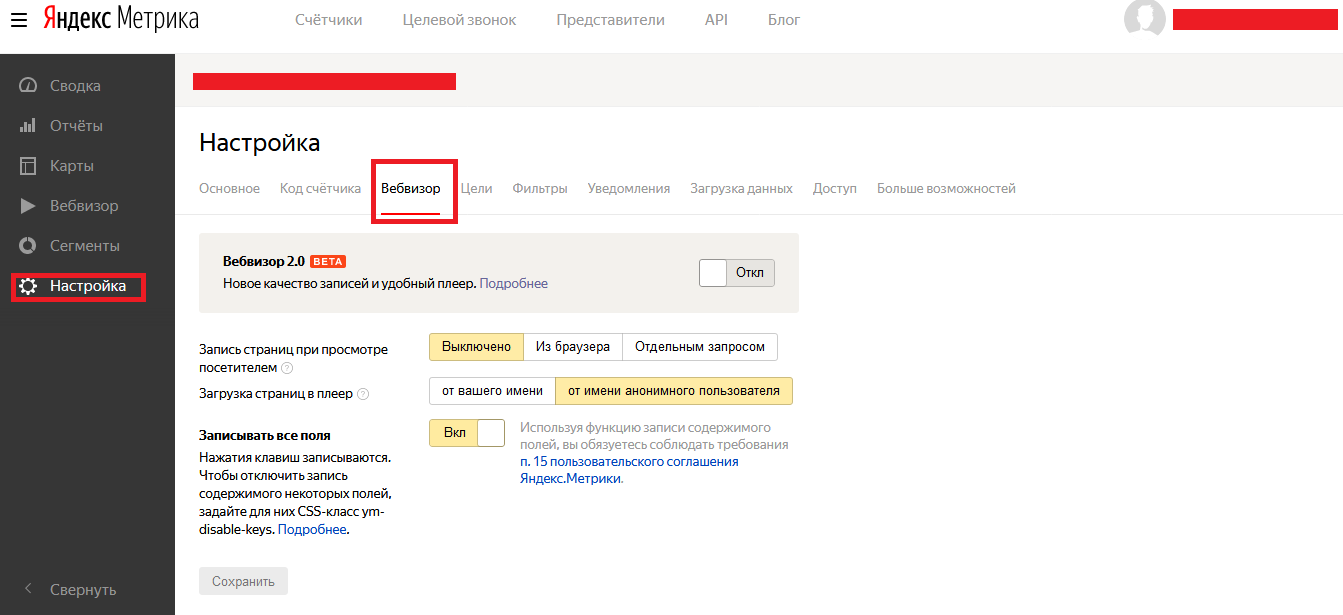This screenshot has height=615, width=1343.
Task: Click the Вебвизор play icon in sidebar
Action: (29, 206)
